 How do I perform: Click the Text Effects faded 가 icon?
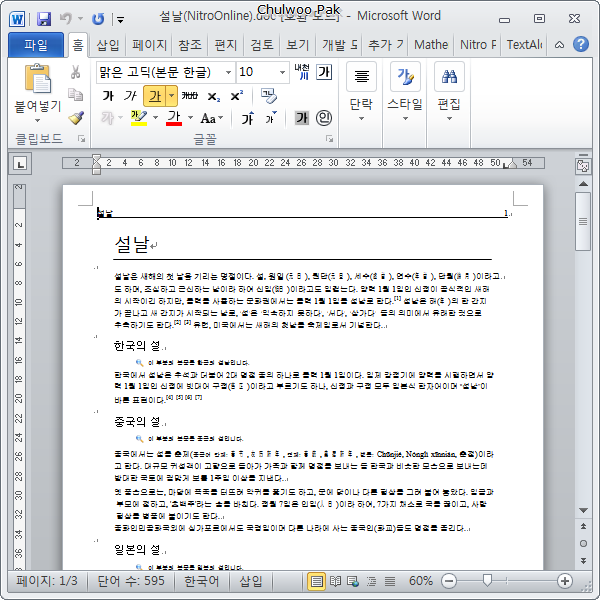[108, 118]
